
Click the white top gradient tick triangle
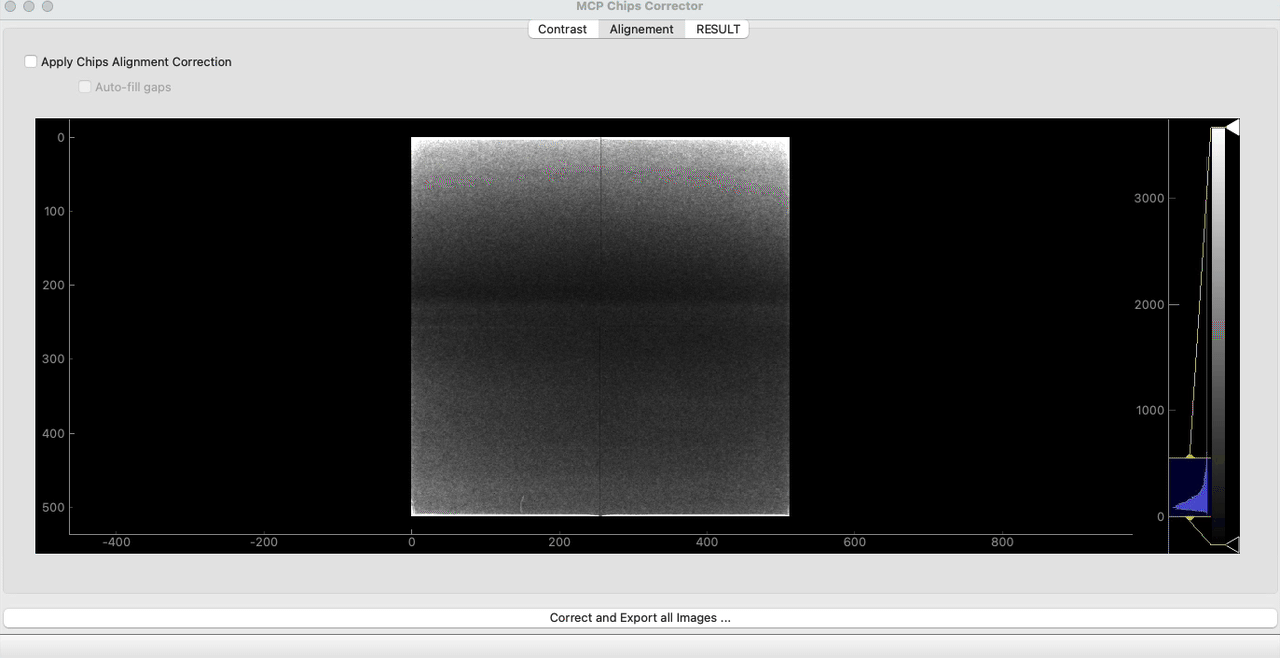click(x=1232, y=127)
